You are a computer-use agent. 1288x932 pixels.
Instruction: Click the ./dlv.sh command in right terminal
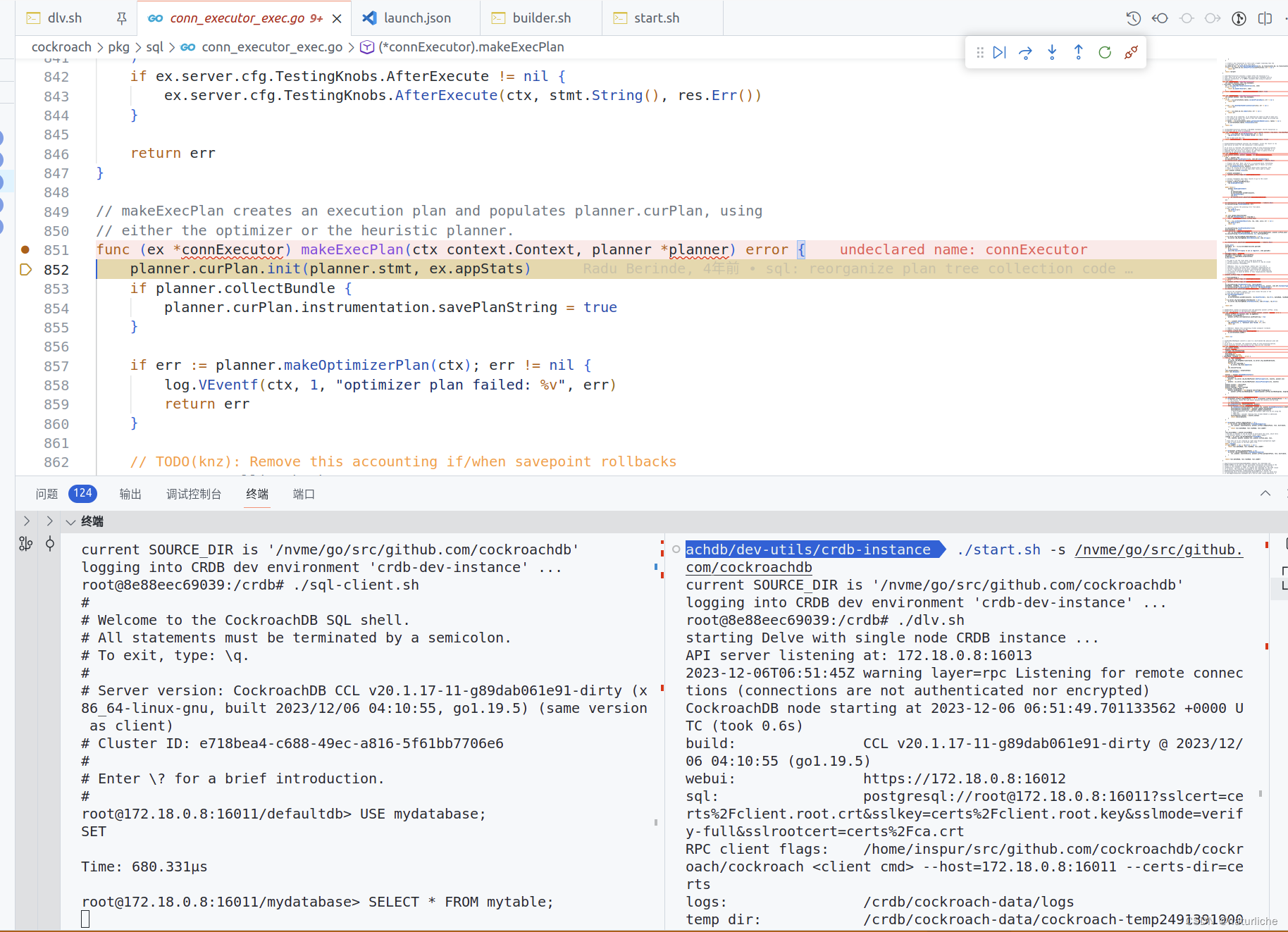click(931, 620)
